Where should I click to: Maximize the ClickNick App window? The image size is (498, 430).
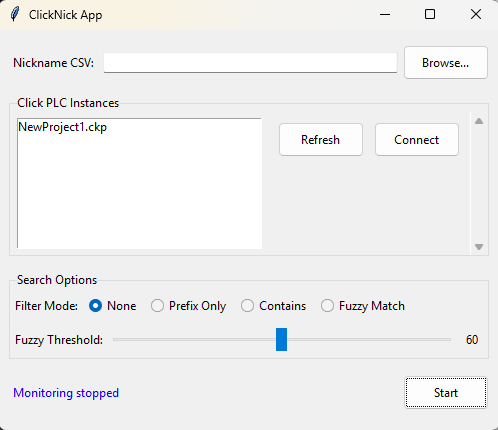pos(430,15)
